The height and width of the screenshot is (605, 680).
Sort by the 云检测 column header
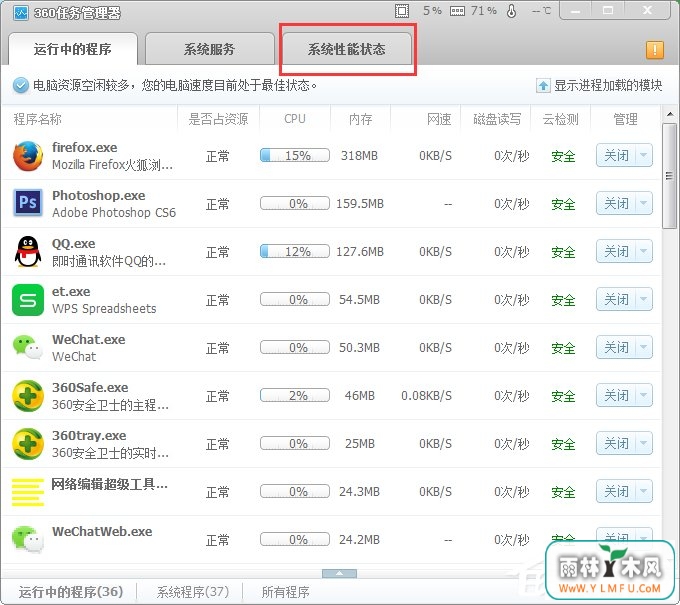(561, 119)
